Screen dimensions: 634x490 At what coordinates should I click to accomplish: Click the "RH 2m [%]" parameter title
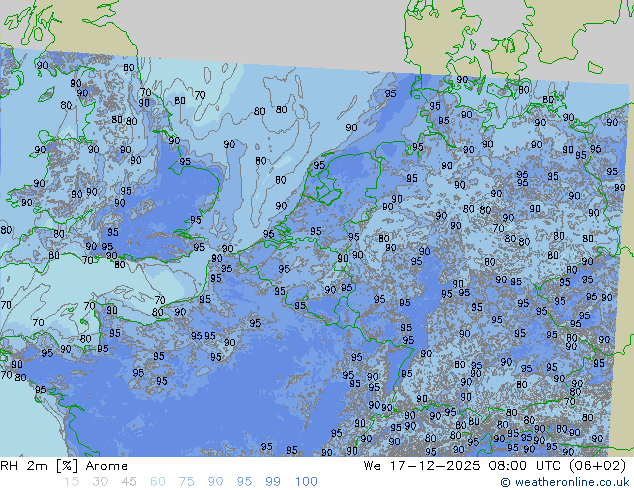(38, 466)
